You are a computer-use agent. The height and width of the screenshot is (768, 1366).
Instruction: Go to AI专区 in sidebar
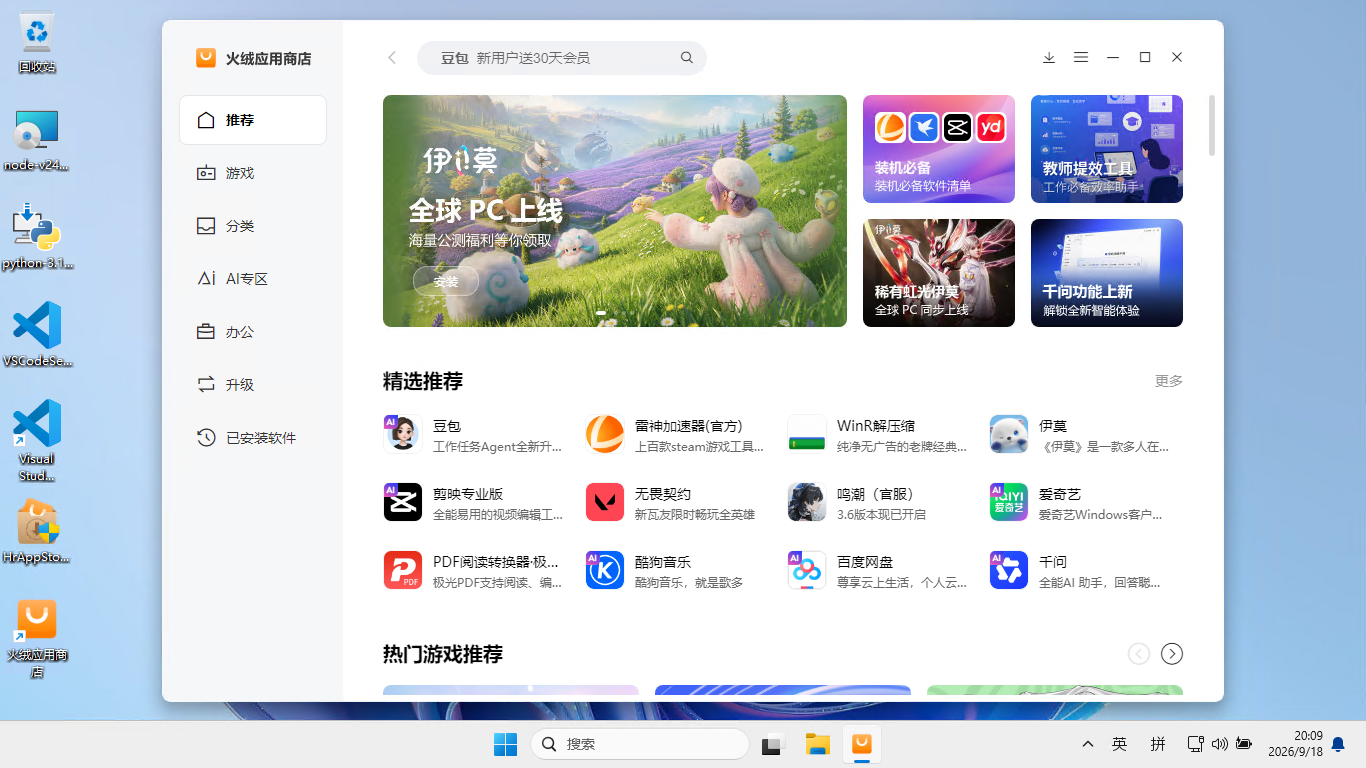(x=253, y=279)
